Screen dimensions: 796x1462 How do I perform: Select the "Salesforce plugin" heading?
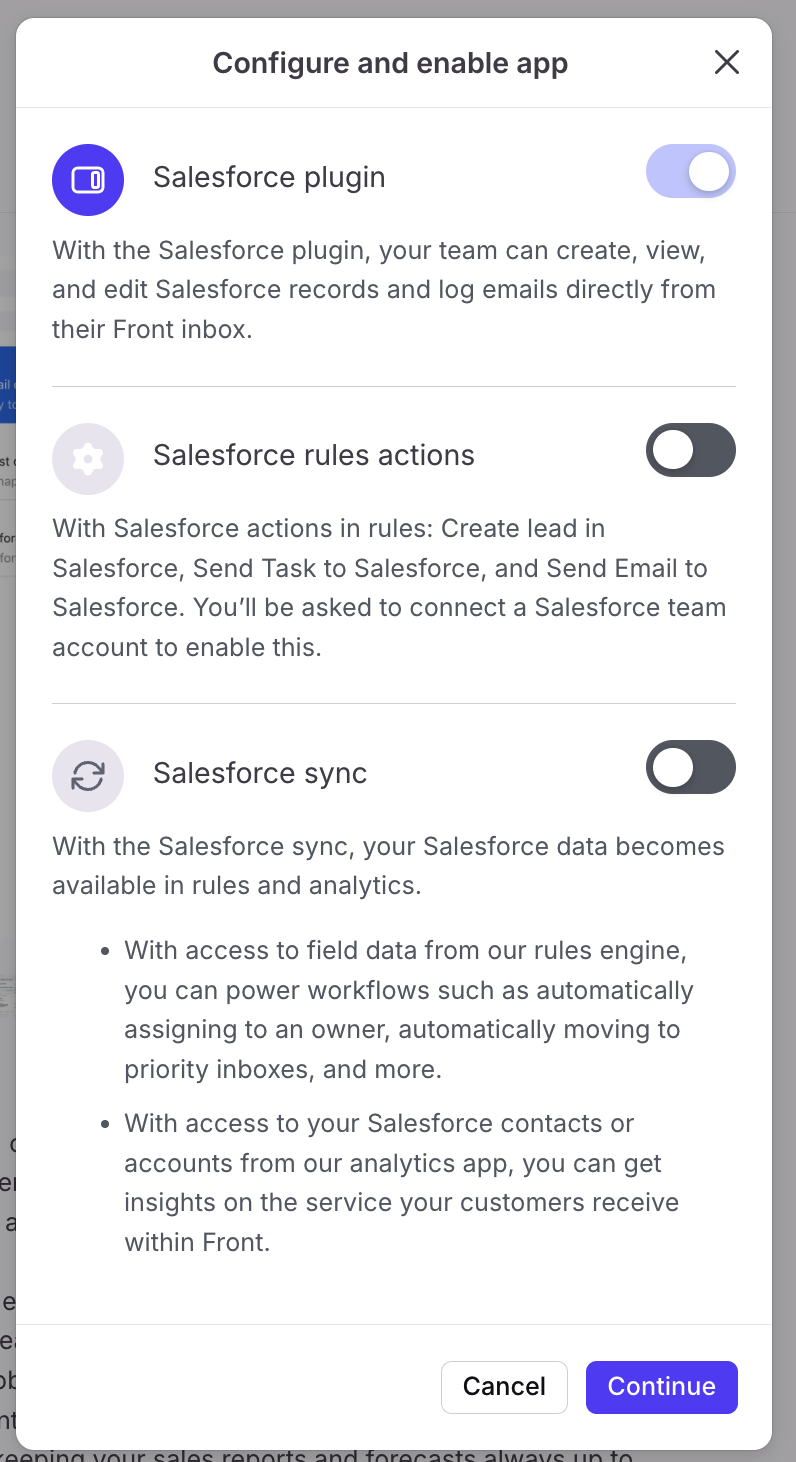(x=269, y=178)
